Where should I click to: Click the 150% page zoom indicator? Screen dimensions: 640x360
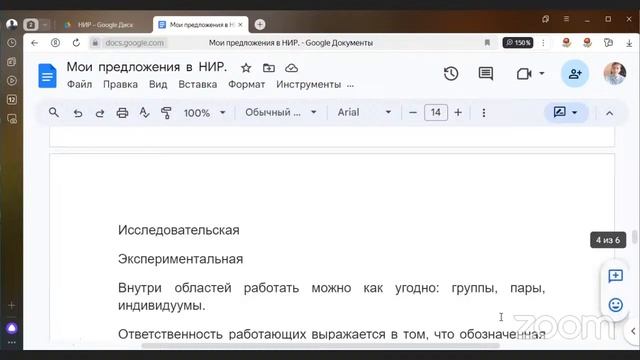[x=518, y=43]
